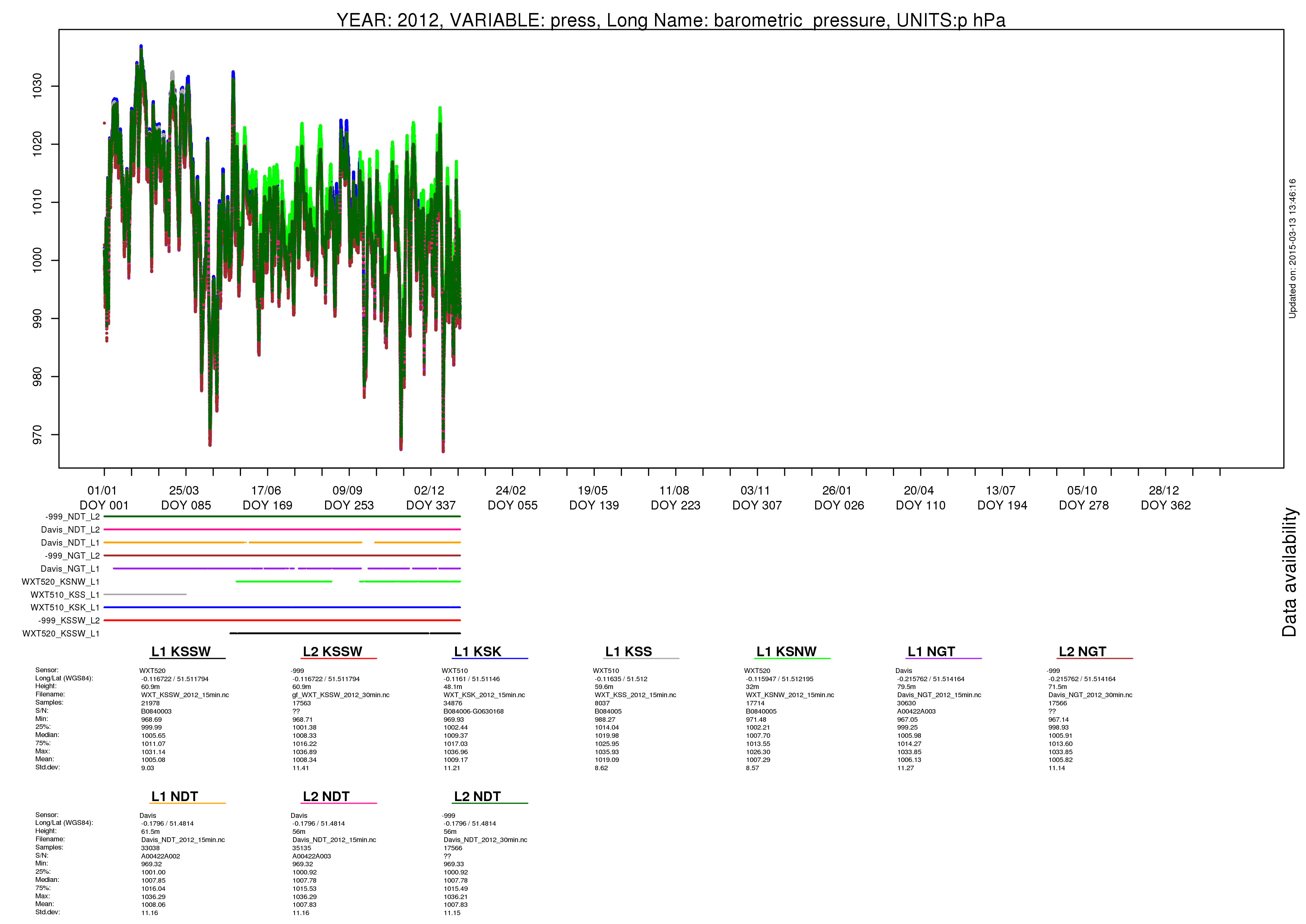Select the '26/01 DOY 026' x-axis label

pos(839,498)
